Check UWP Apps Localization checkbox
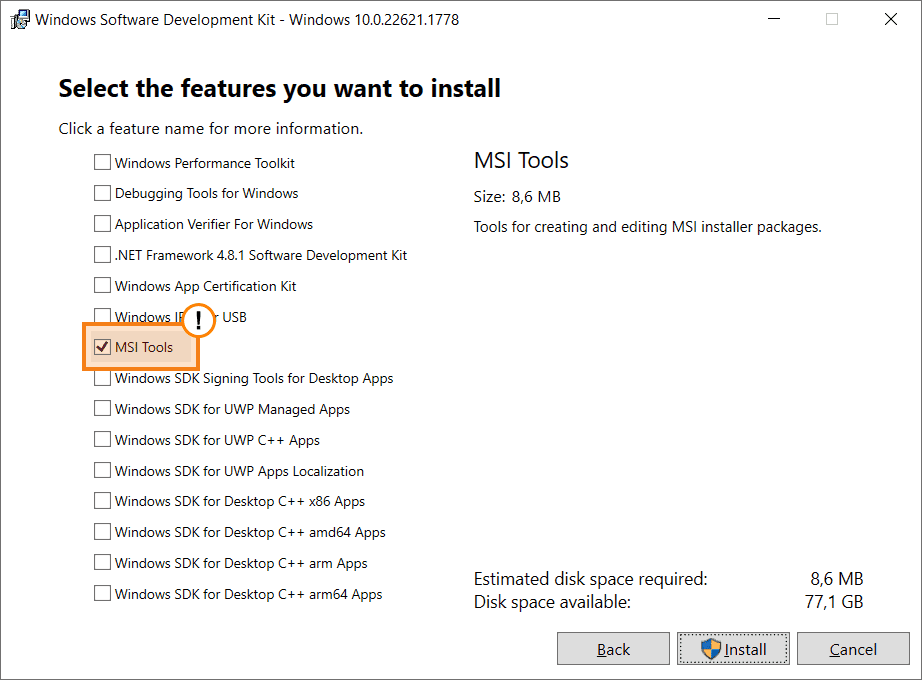The height and width of the screenshot is (680, 922). coord(102,470)
